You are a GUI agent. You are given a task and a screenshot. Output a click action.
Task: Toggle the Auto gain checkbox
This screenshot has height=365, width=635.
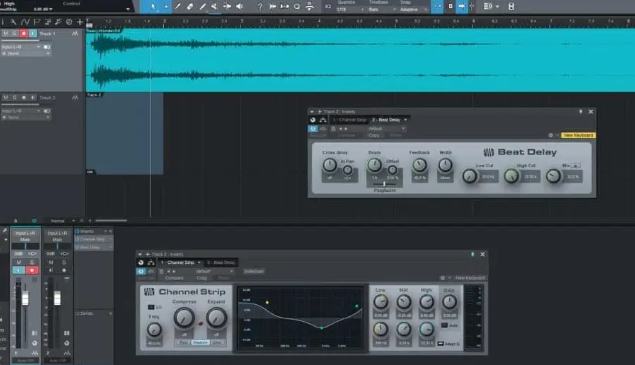(x=444, y=325)
